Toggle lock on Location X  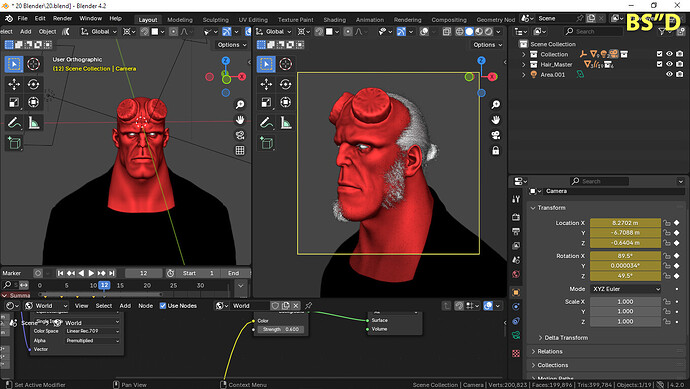(x=667, y=223)
